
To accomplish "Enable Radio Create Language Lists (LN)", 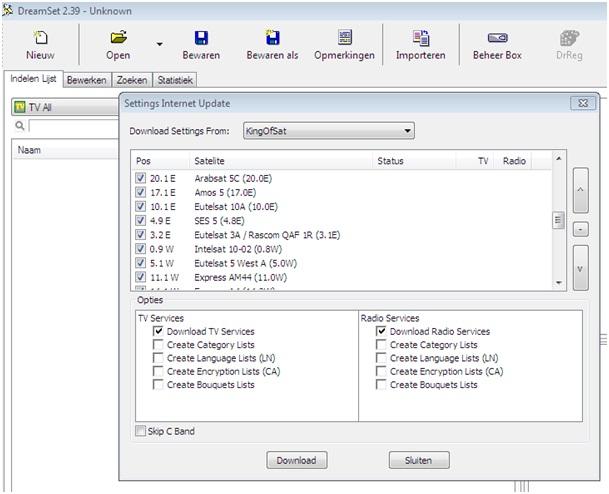I will coord(381,358).
